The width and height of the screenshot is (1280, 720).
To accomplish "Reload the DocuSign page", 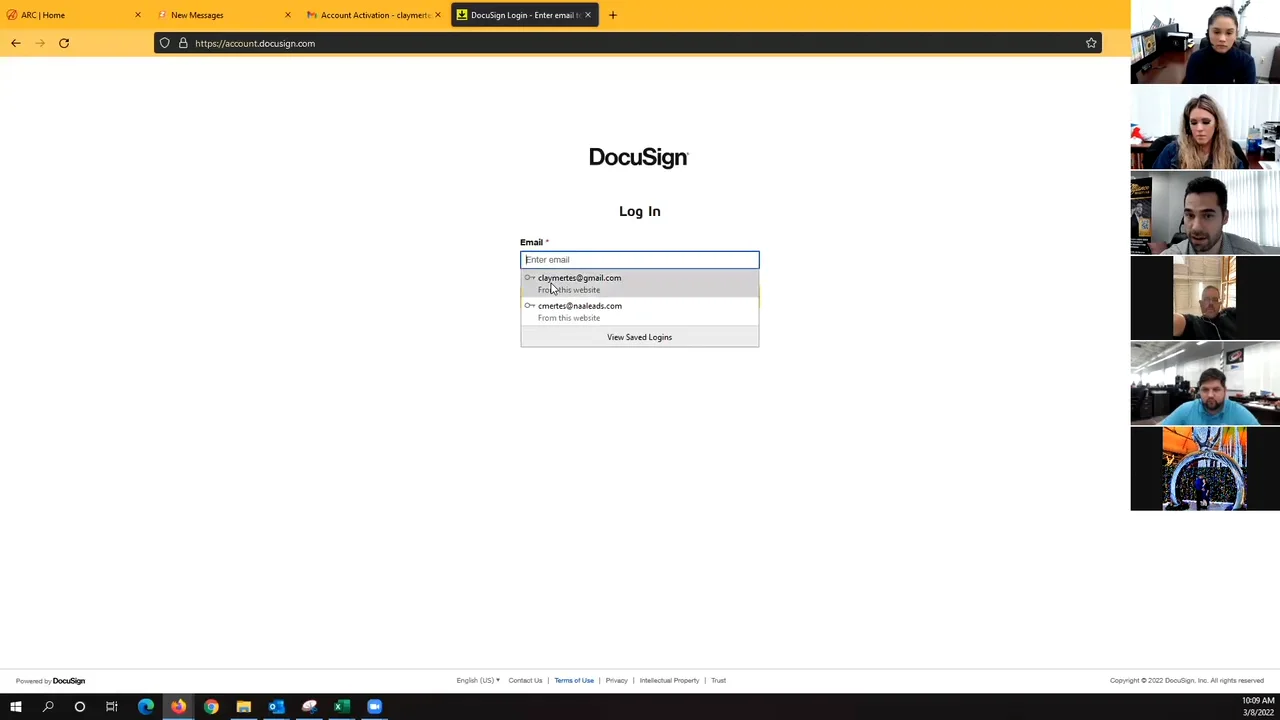I will coord(64,43).
